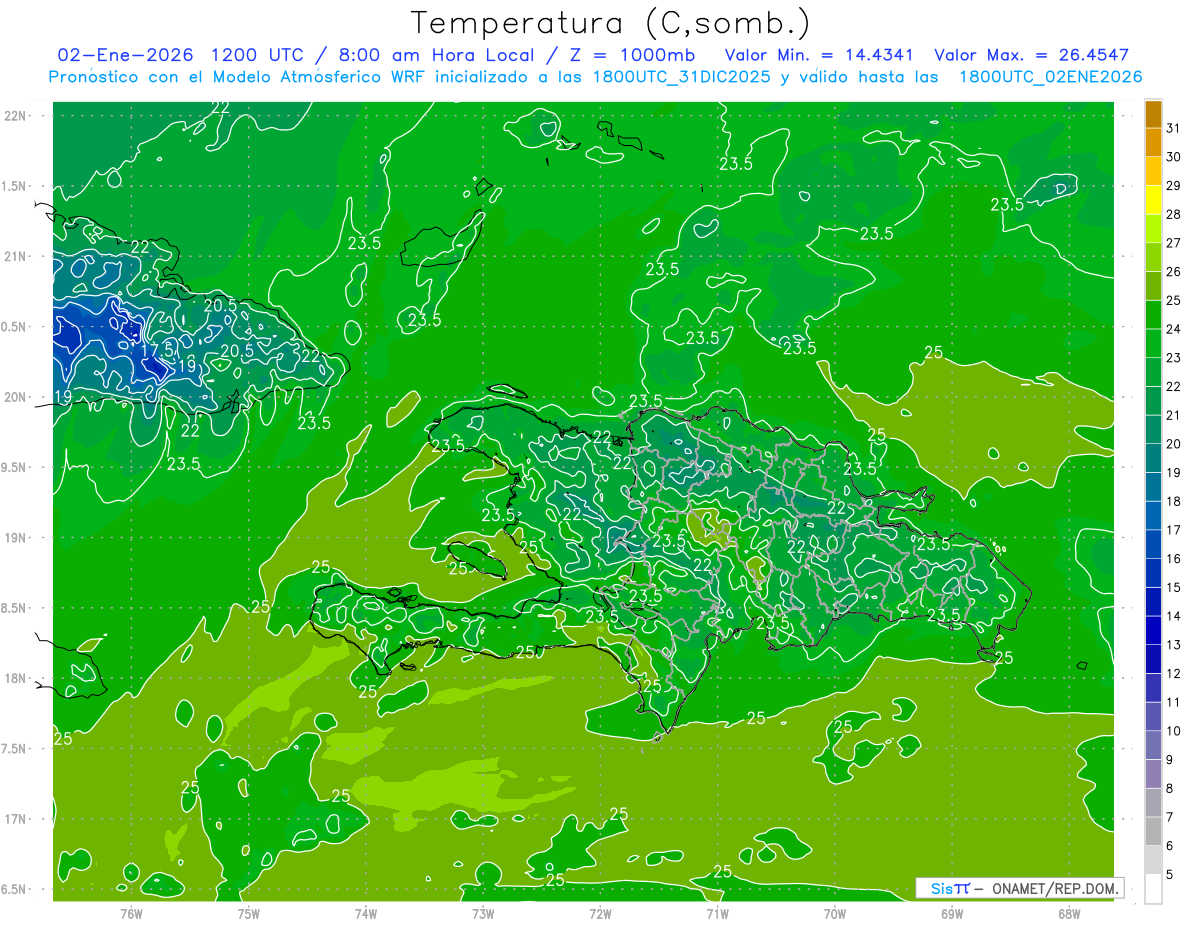The height and width of the screenshot is (927, 1200).
Task: Click the '24' label on color scale
Action: point(1174,329)
